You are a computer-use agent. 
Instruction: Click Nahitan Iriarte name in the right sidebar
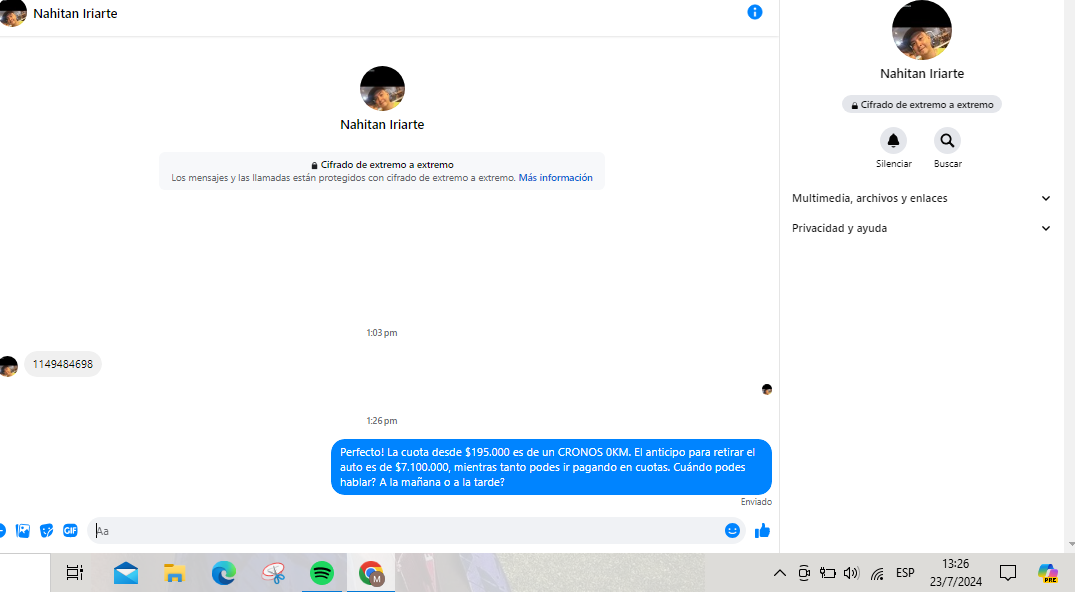[x=921, y=73]
